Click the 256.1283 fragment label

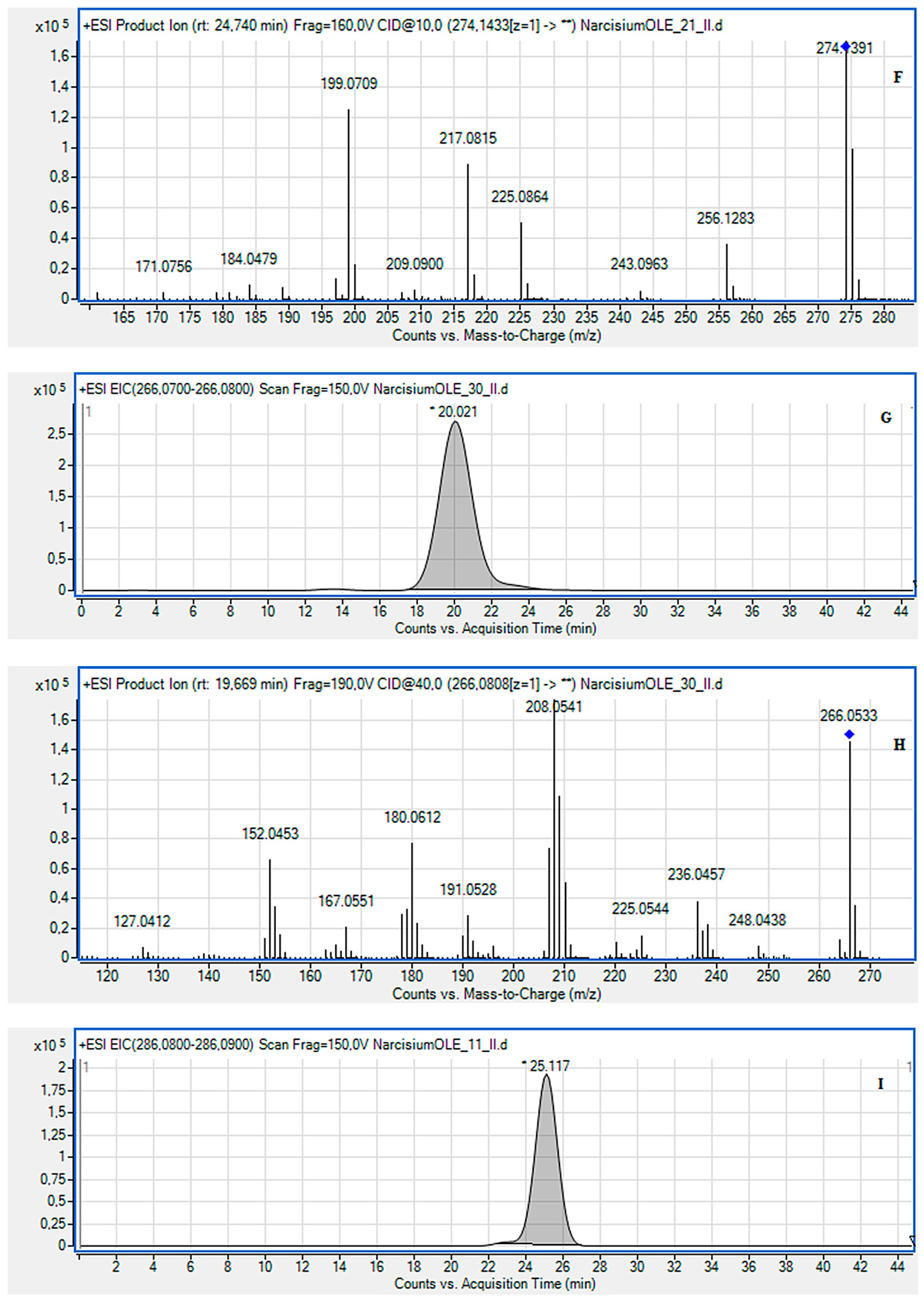725,218
